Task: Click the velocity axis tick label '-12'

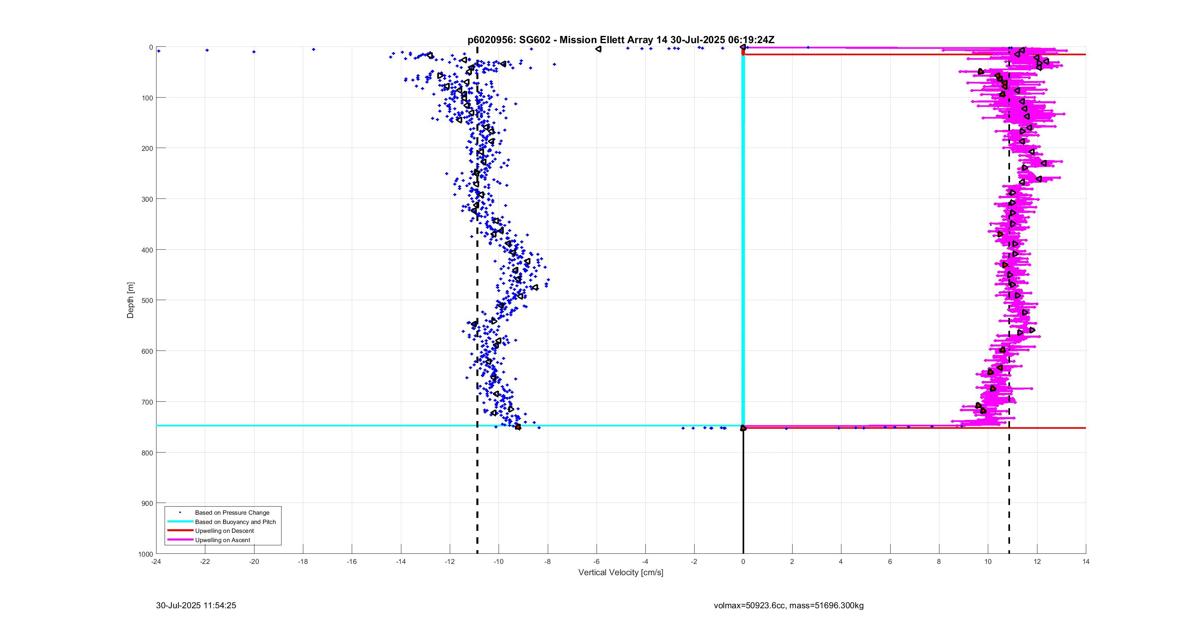Action: pos(450,562)
